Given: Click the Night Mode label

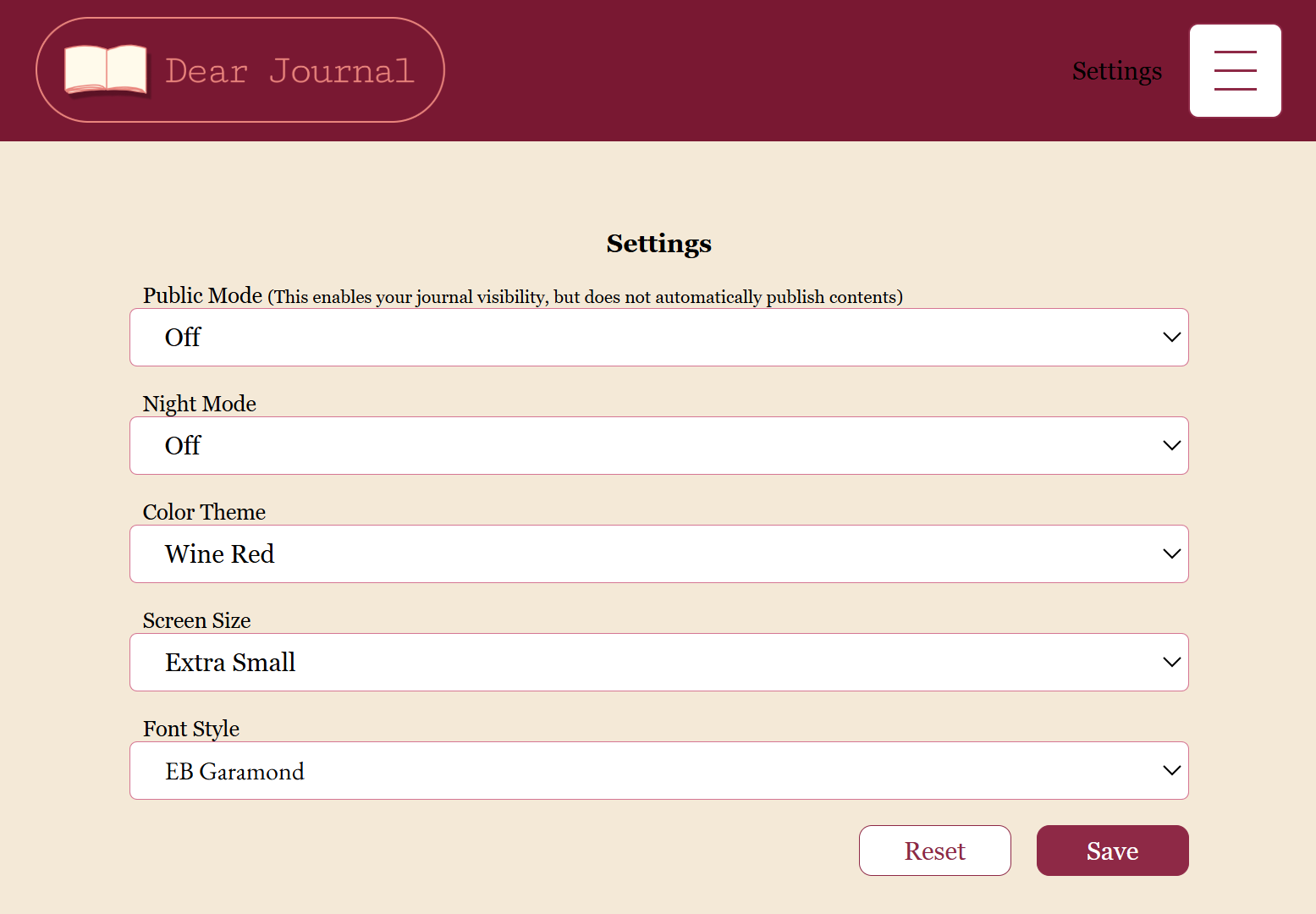Looking at the screenshot, I should pos(200,404).
